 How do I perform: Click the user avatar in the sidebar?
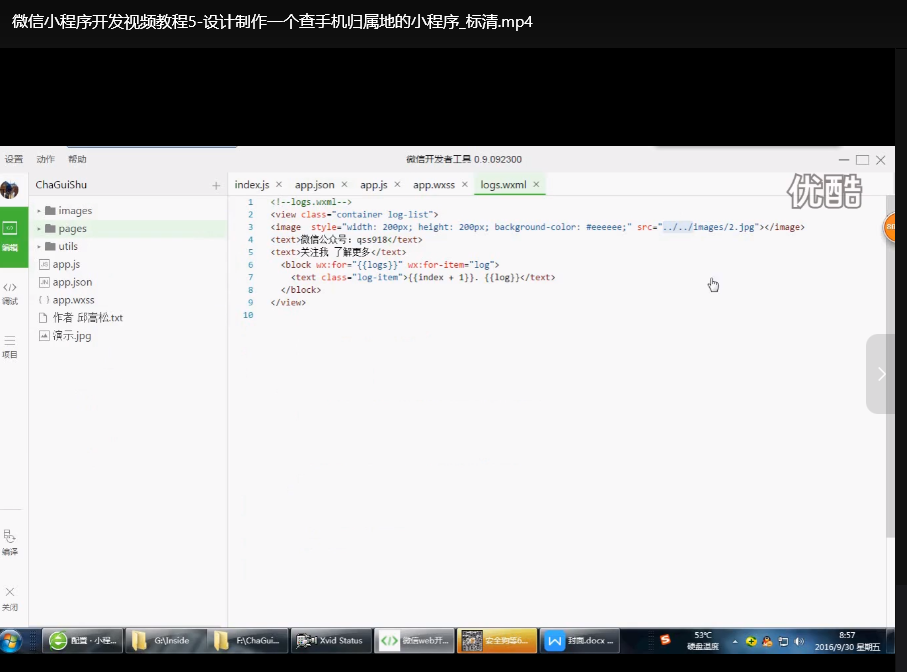coord(9,189)
